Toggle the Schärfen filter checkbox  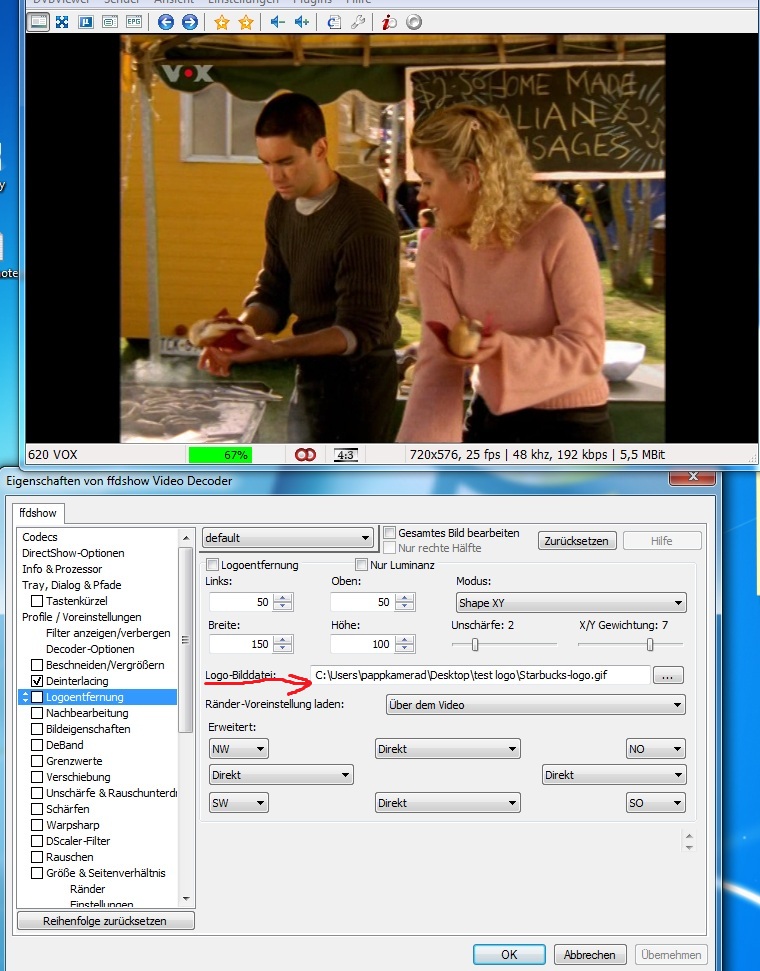[x=37, y=809]
